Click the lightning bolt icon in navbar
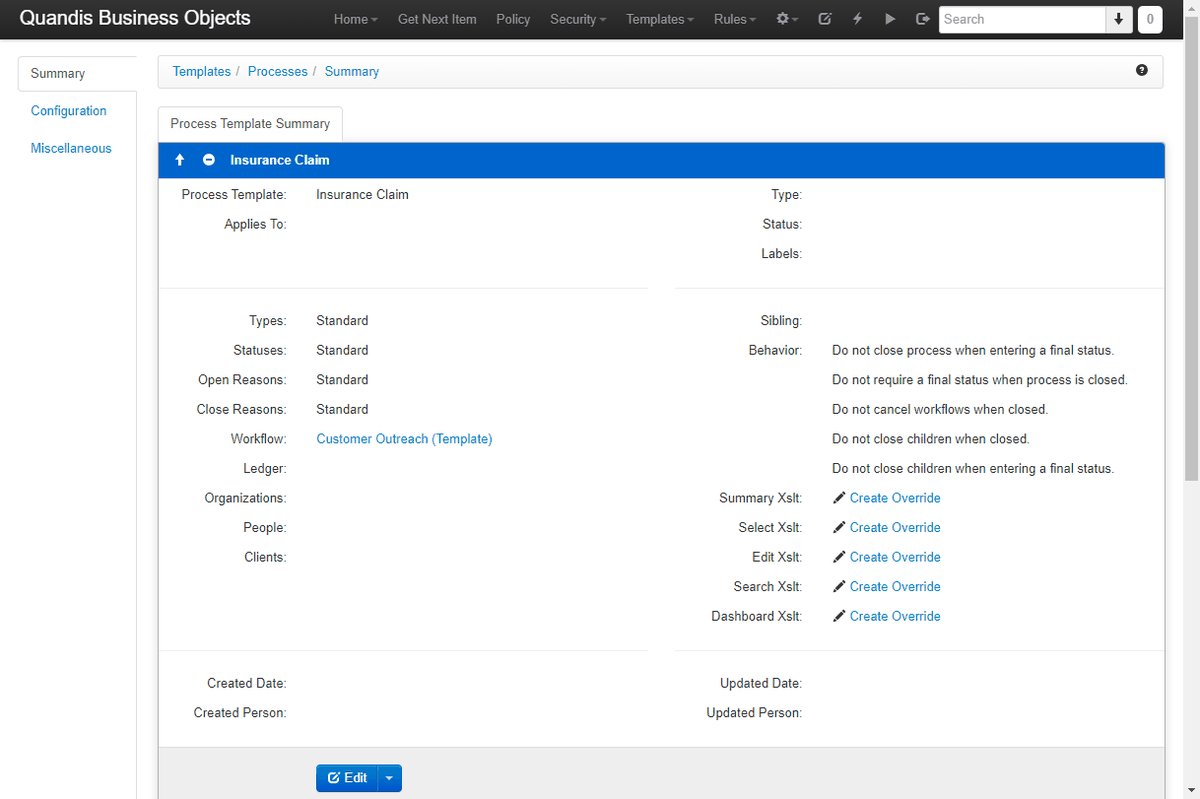 coord(857,19)
